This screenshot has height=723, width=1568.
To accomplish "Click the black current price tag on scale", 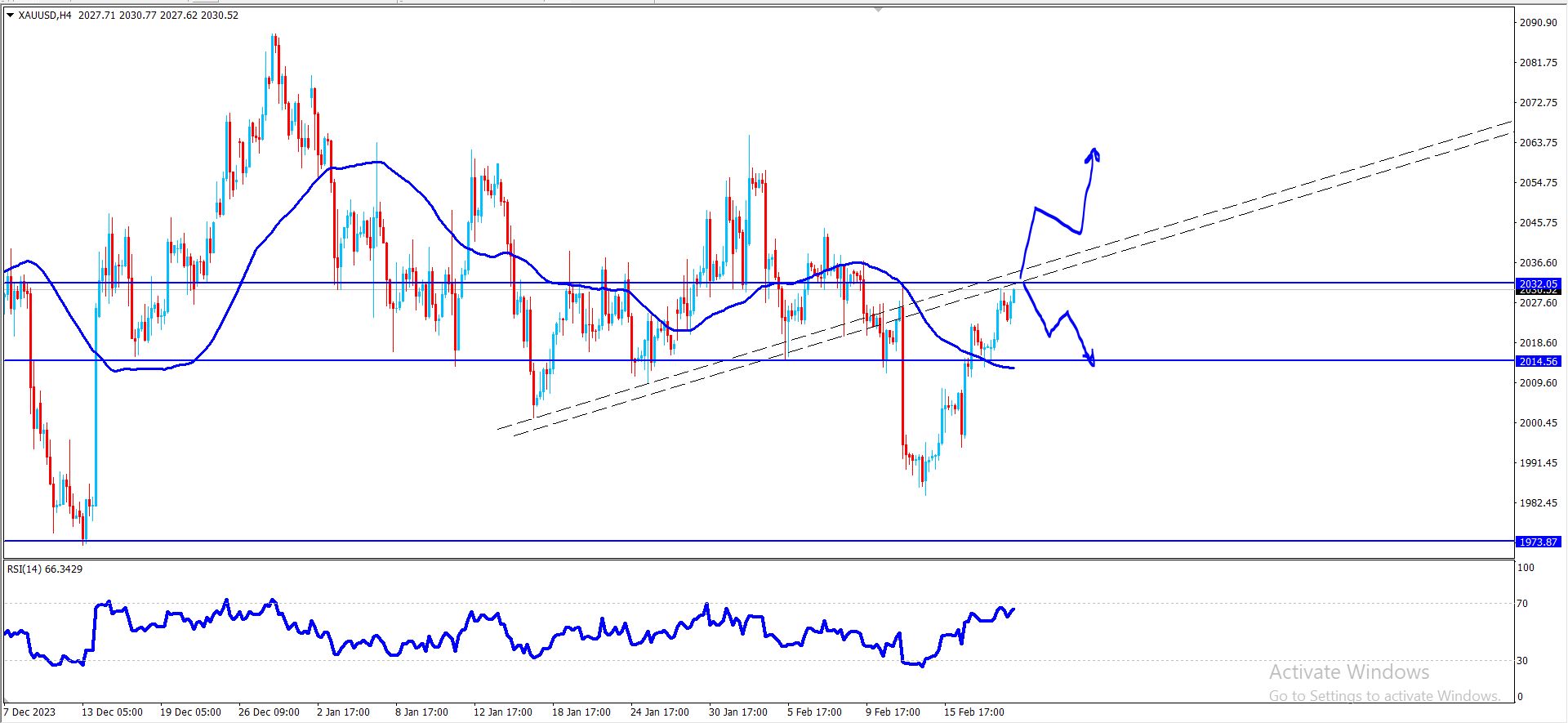I will 1539,291.
